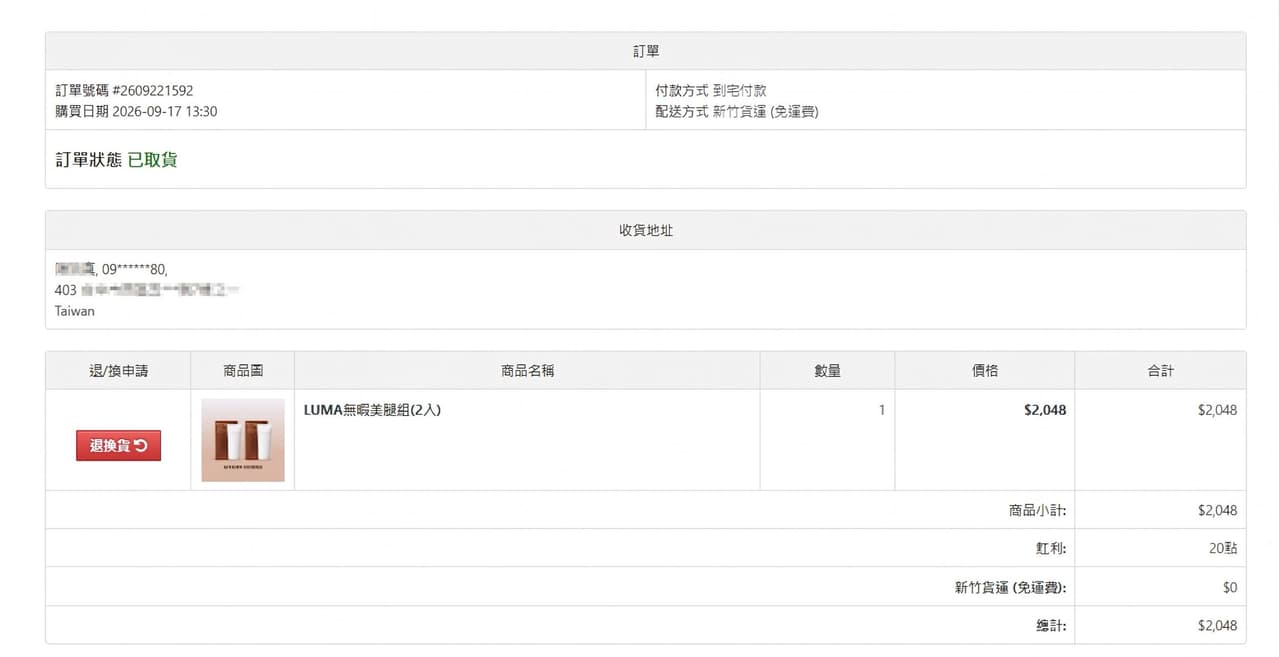Click the 商品名稱 column header
The height and width of the screenshot is (657, 1279).
coord(528,371)
